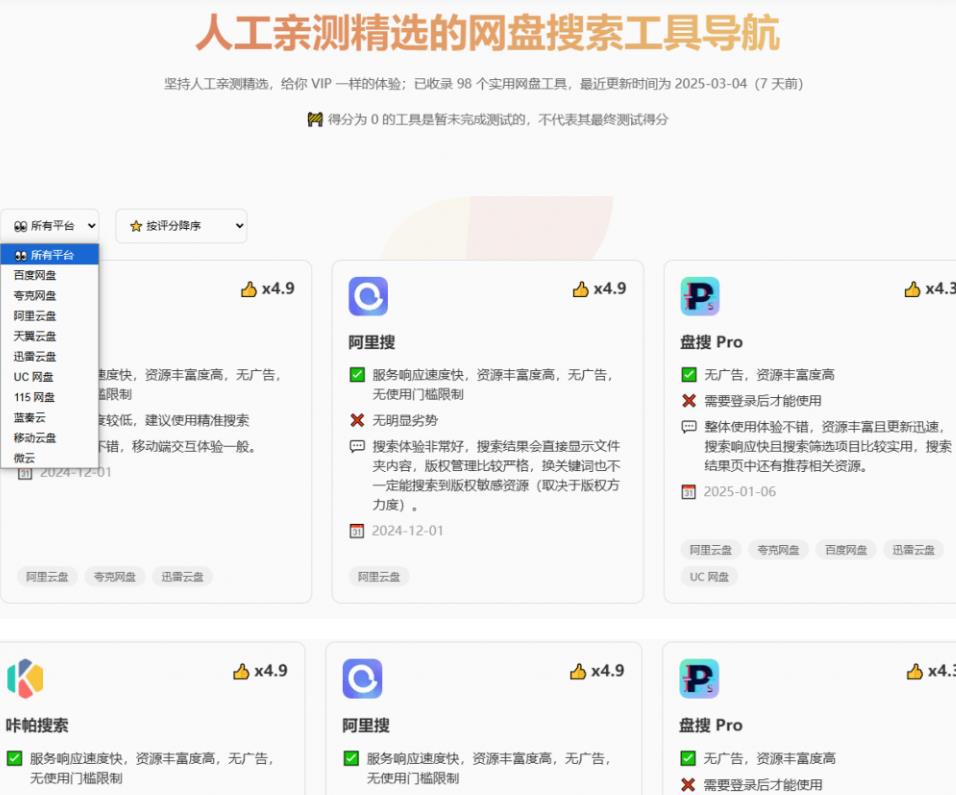Open the 按评分降序 sort dropdown
This screenshot has height=795, width=956.
click(181, 226)
